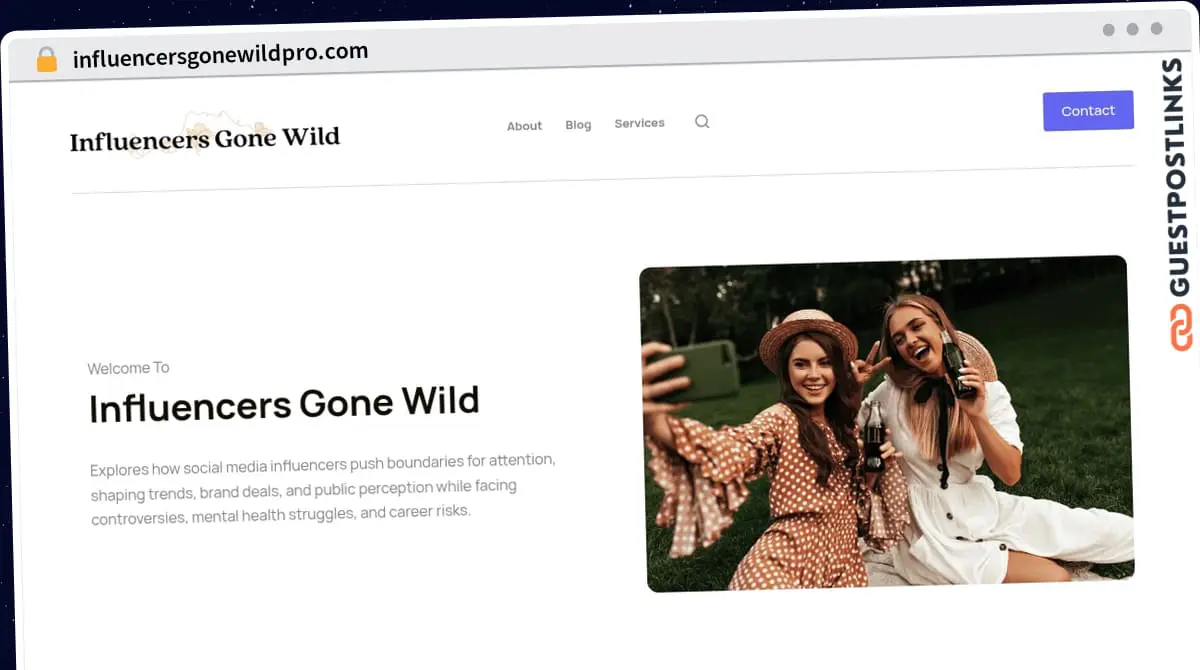Viewport: 1200px width, 670px height.
Task: Click the large Influencers Gone Wild heading
Action: (x=284, y=403)
